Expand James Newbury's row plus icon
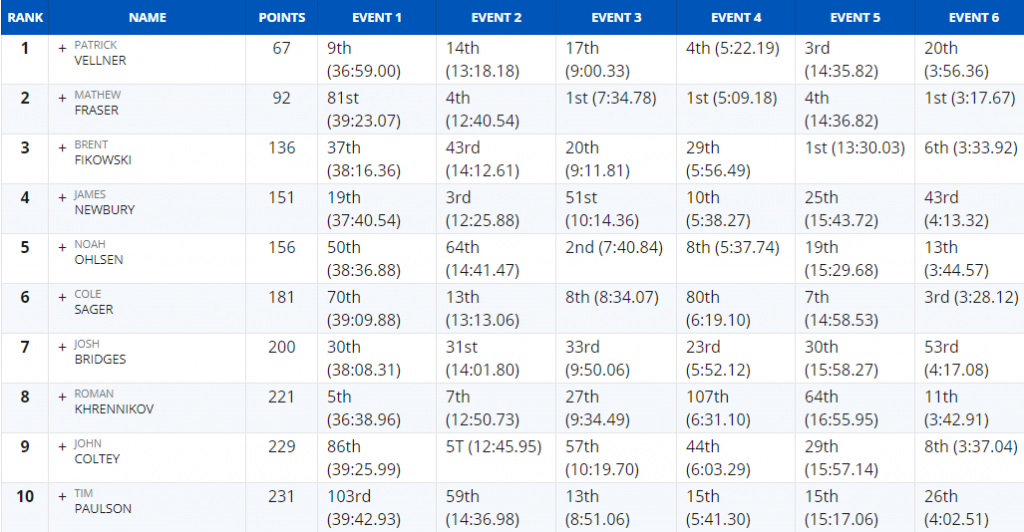This screenshot has width=1024, height=532. tap(63, 198)
